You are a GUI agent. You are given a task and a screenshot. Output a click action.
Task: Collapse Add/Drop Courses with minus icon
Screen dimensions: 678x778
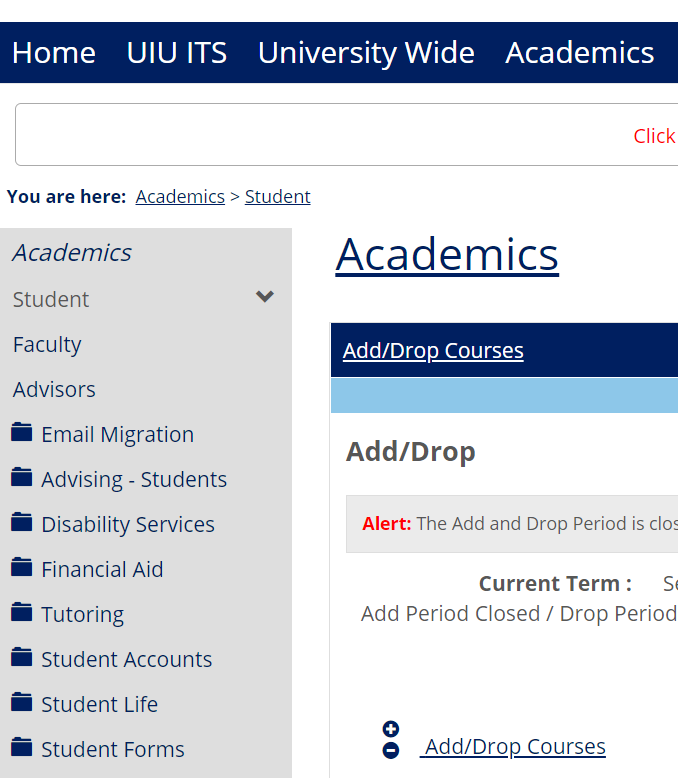pyautogui.click(x=391, y=750)
